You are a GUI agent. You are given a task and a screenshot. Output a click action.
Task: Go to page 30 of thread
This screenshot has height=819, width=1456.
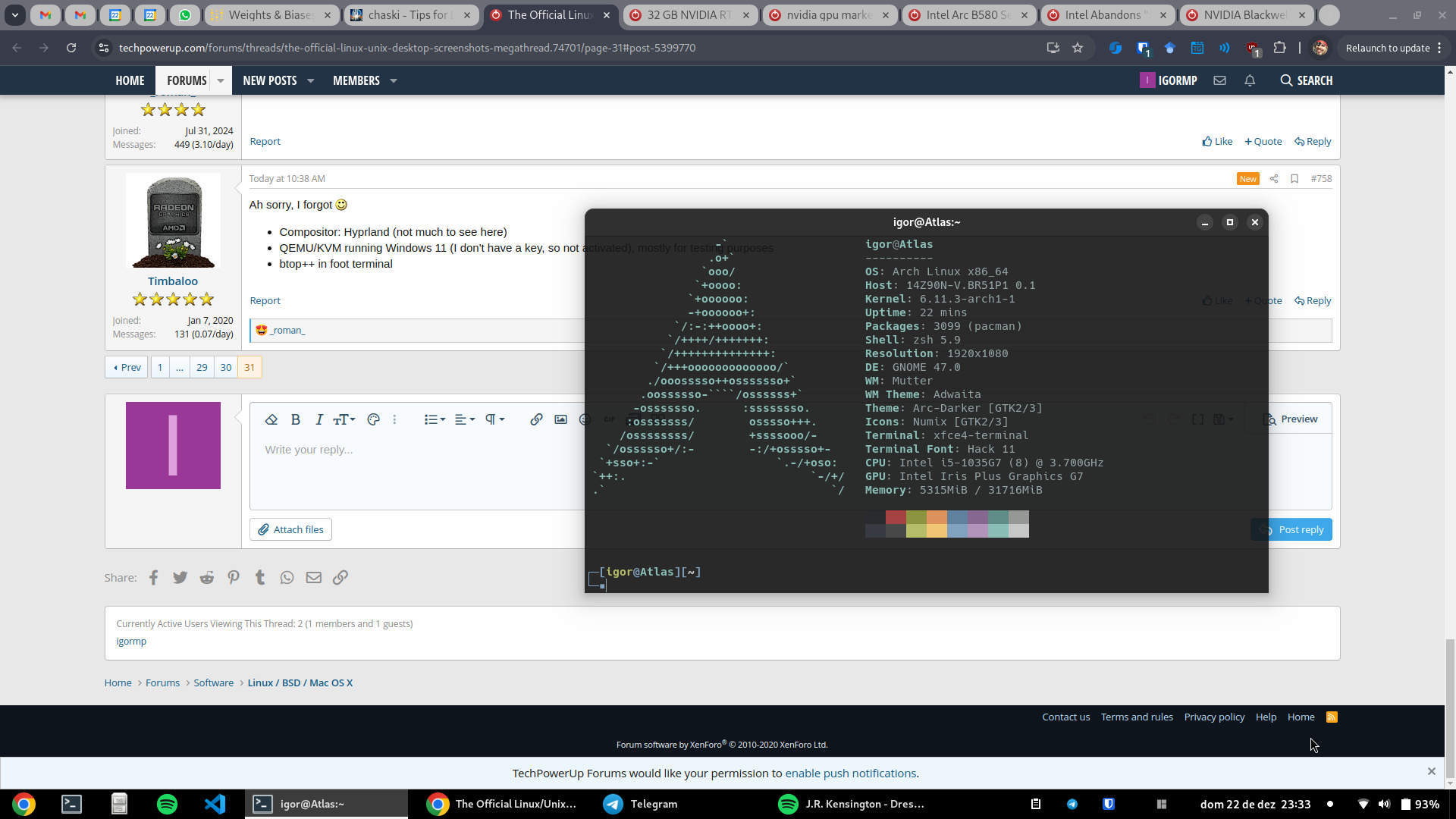(x=226, y=367)
